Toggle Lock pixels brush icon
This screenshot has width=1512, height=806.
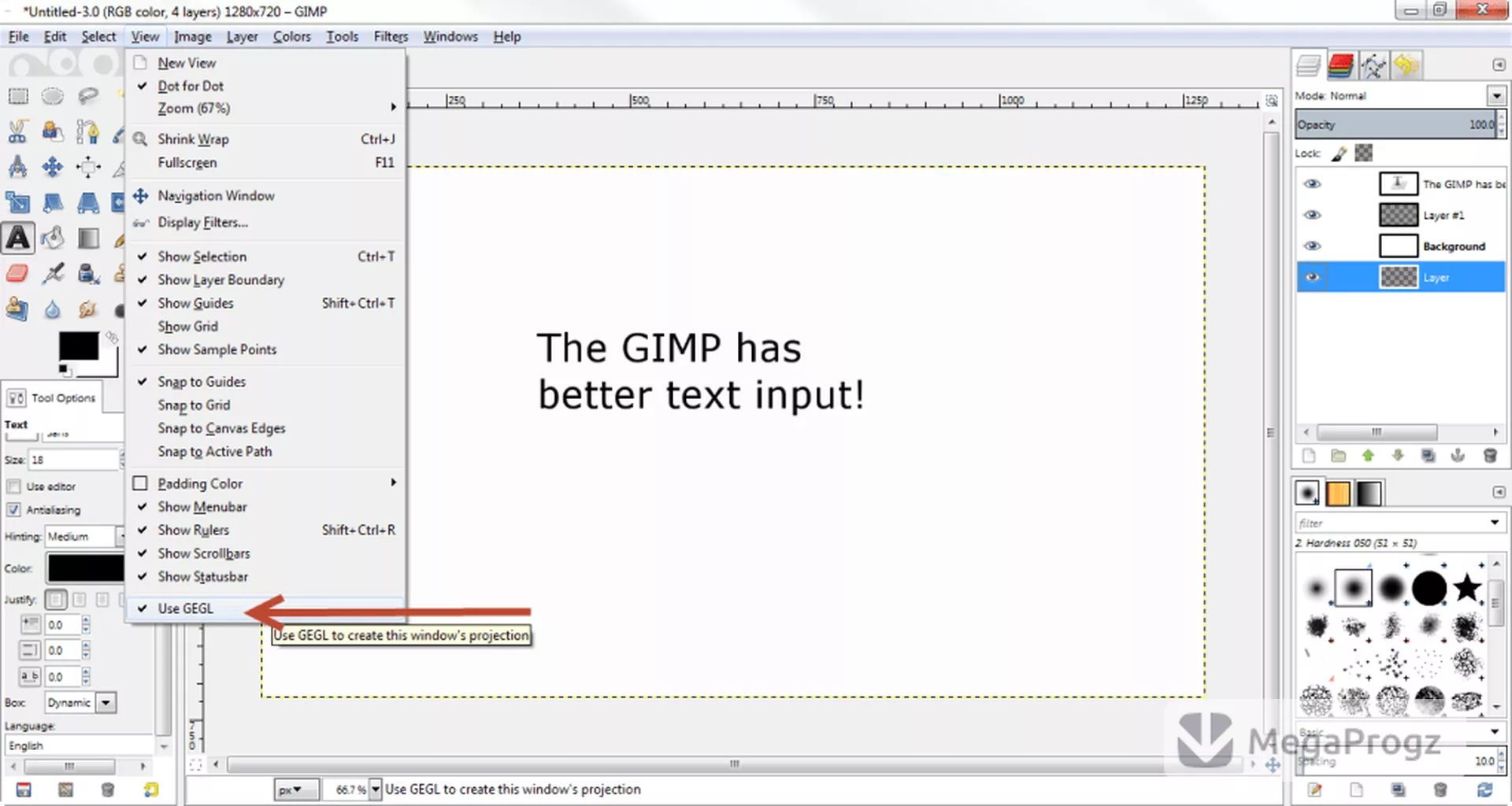coord(1339,153)
